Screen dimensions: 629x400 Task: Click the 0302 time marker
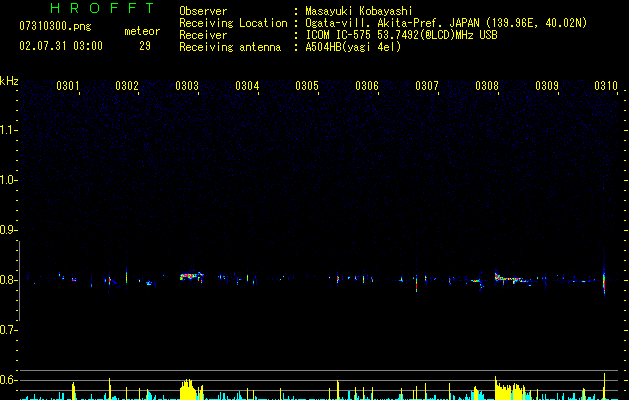pos(127,86)
